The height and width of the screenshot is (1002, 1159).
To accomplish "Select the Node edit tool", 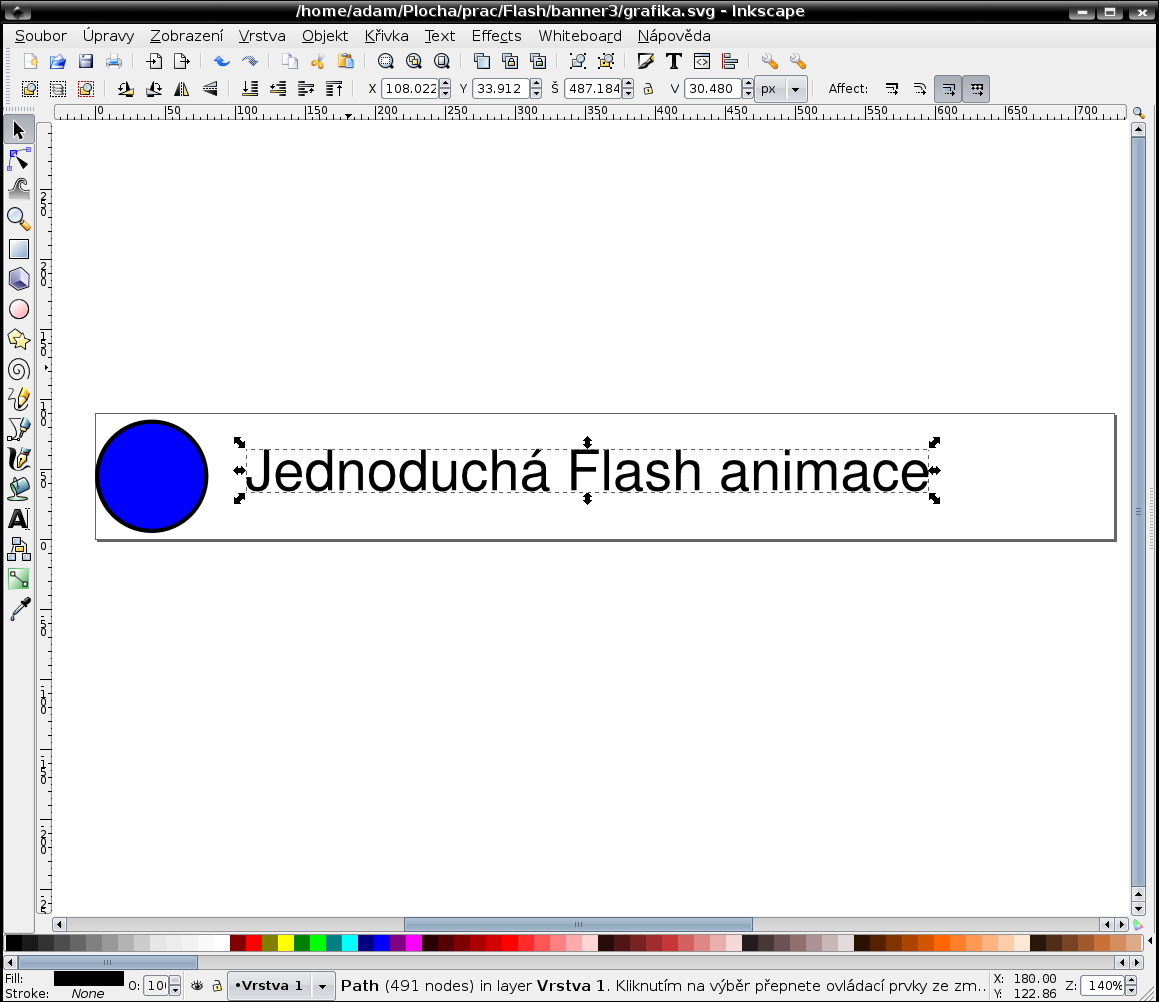I will click(x=18, y=160).
